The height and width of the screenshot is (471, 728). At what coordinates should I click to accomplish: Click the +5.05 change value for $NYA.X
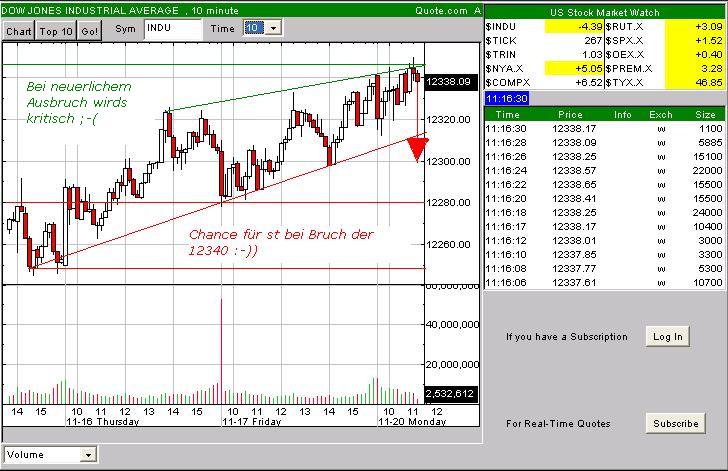point(589,69)
